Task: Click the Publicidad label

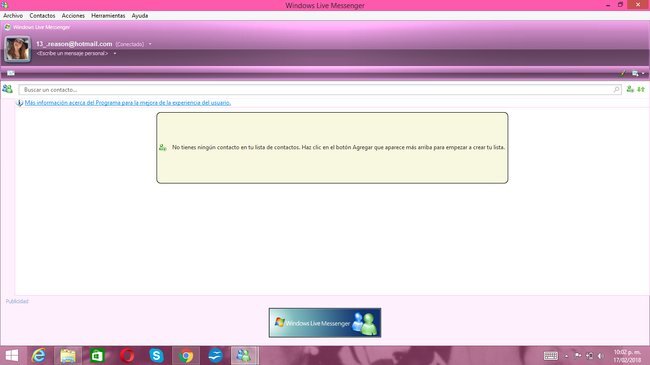Action: [x=17, y=302]
